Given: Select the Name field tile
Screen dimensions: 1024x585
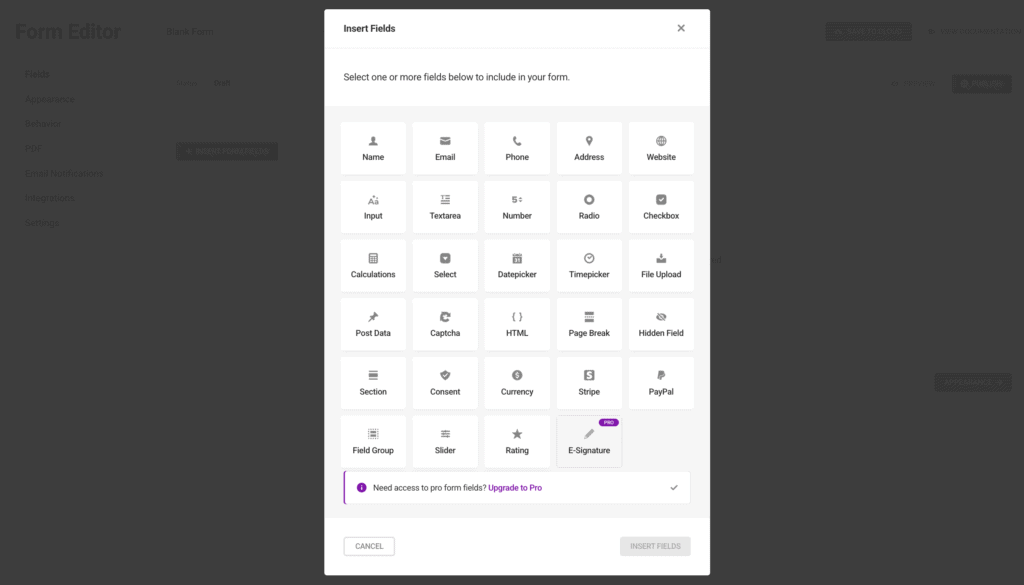Looking at the screenshot, I should 373,148.
